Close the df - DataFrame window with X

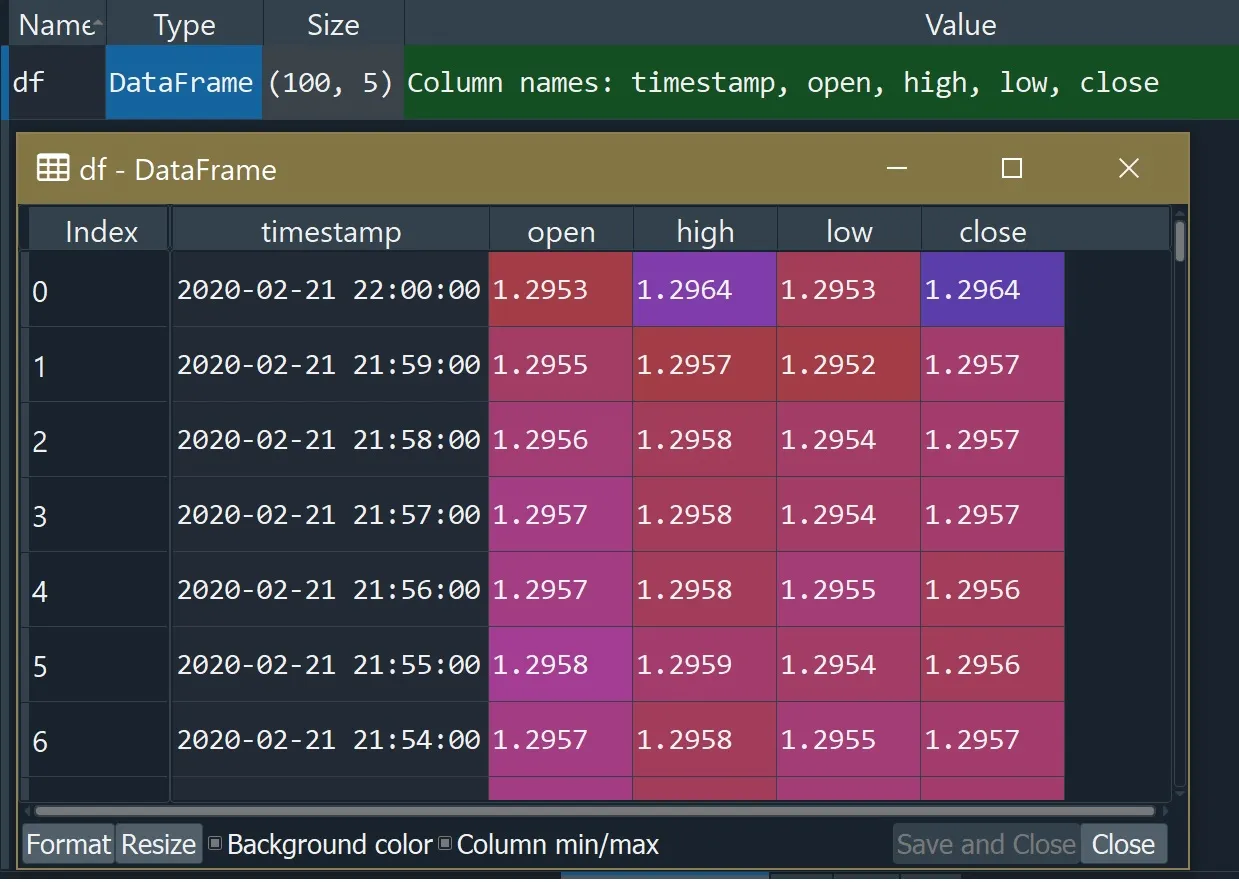(1129, 169)
